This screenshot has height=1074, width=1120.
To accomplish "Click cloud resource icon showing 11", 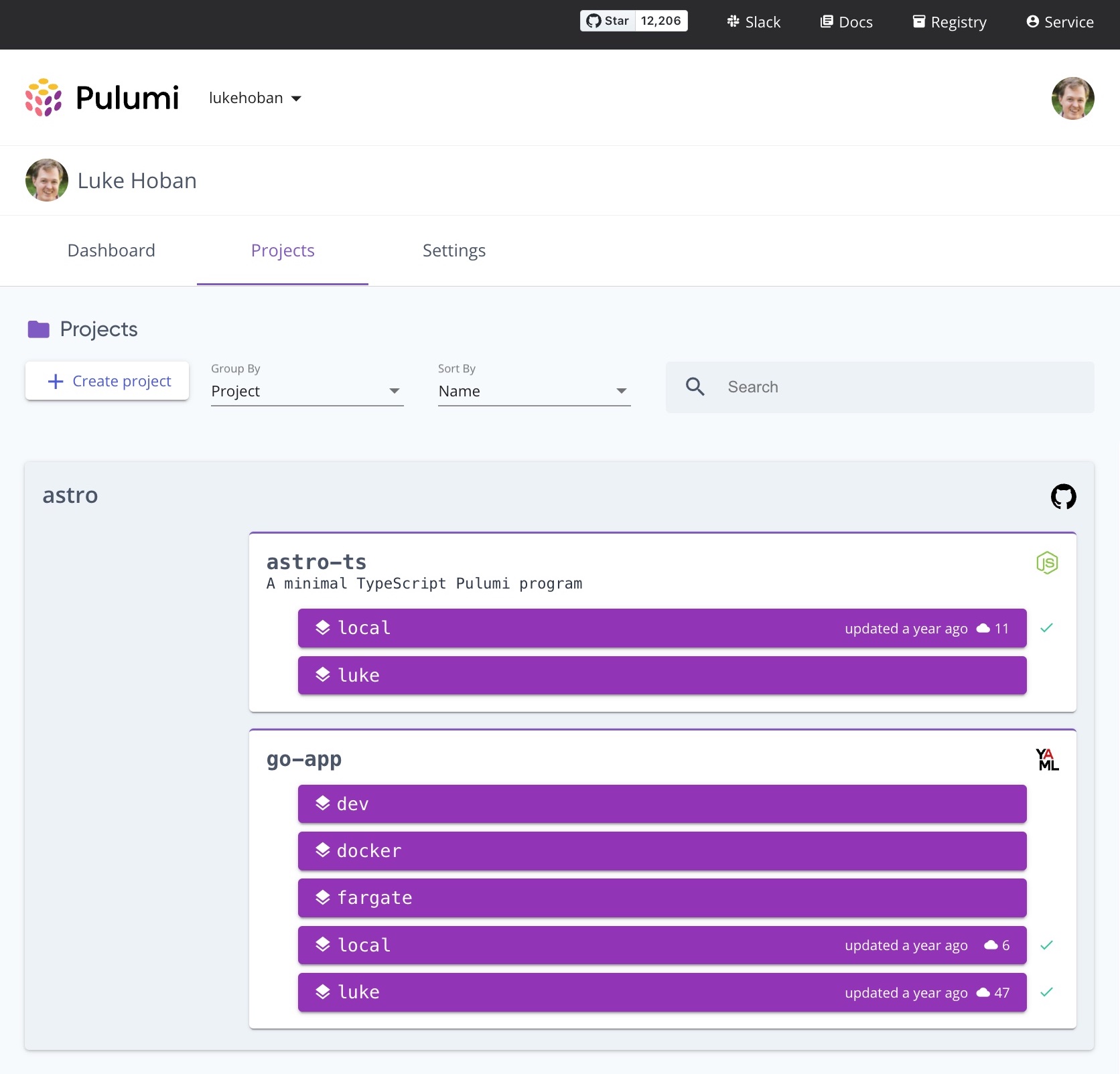I will [983, 628].
